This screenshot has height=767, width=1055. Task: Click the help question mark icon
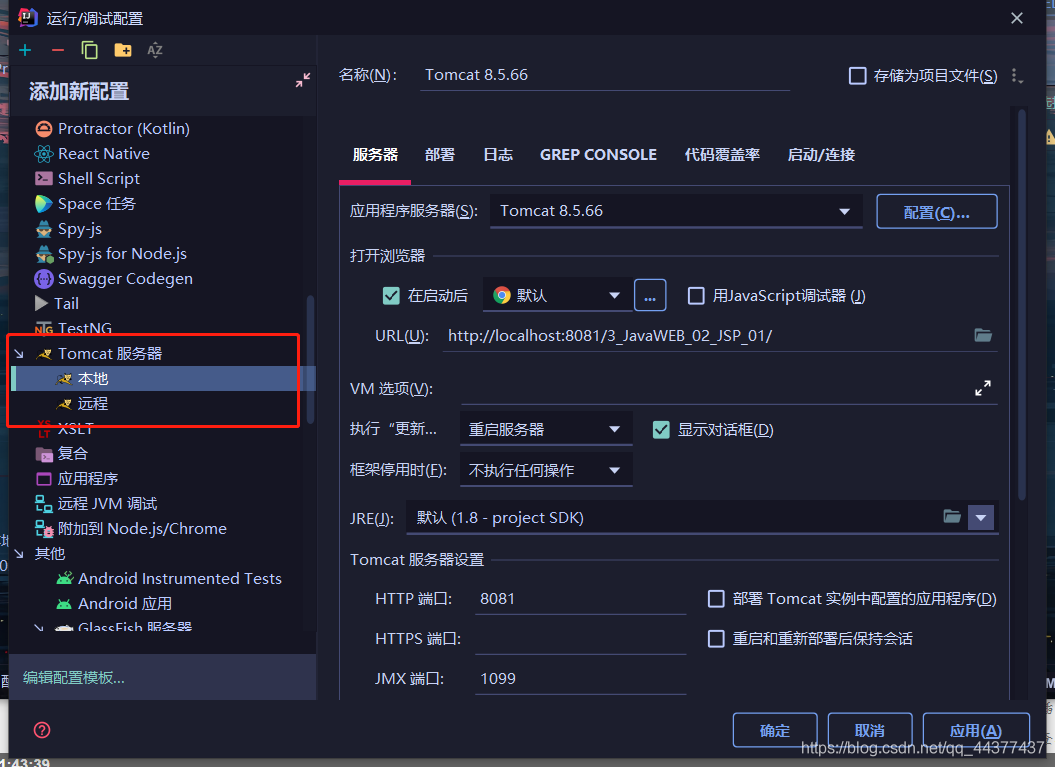click(x=41, y=730)
